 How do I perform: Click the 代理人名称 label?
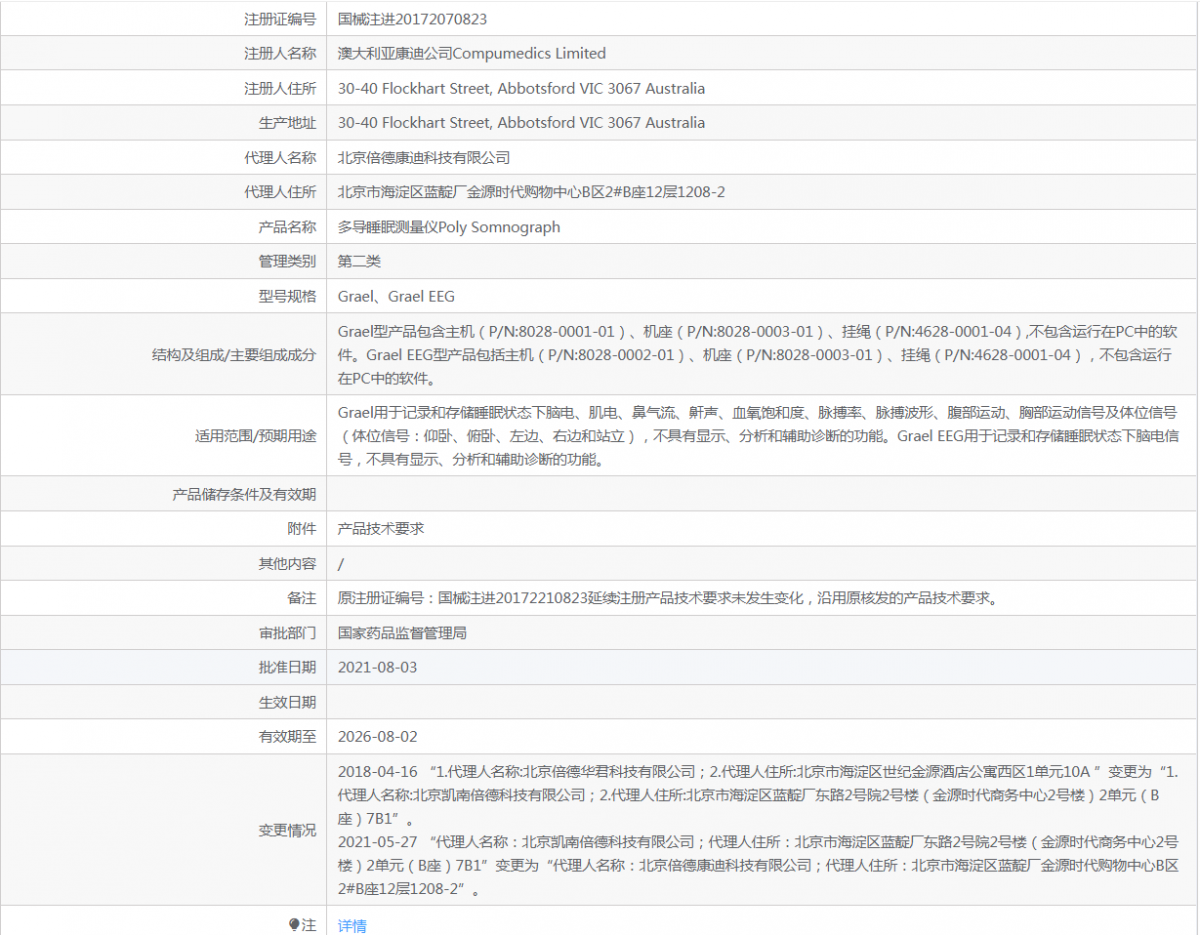pyautogui.click(x=280, y=157)
